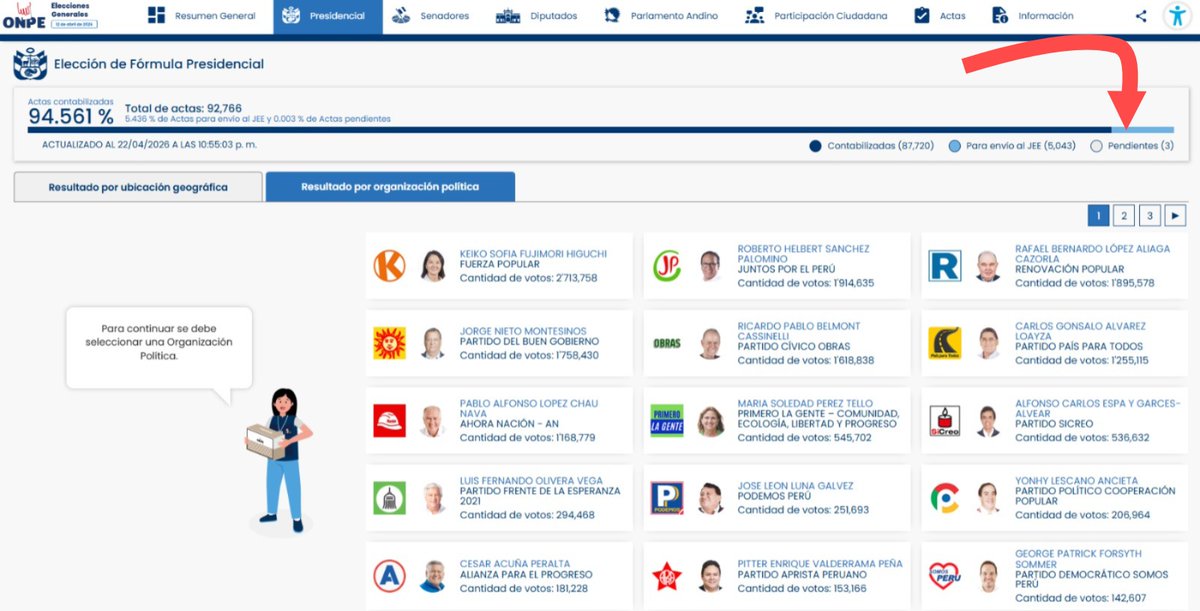This screenshot has height=611, width=1200.
Task: Open the share icon in header
Action: [1141, 16]
